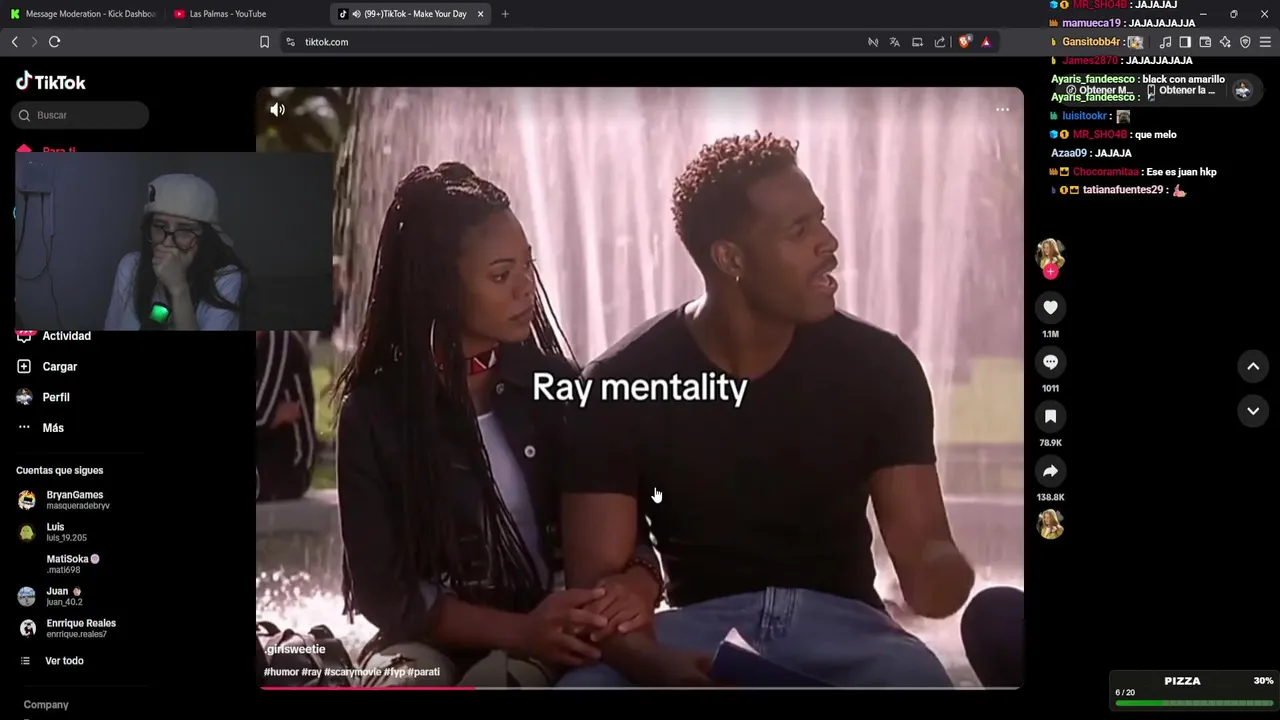Image resolution: width=1280 pixels, height=720 pixels.
Task: Share the video using arrow icon
Action: [x=1050, y=471]
